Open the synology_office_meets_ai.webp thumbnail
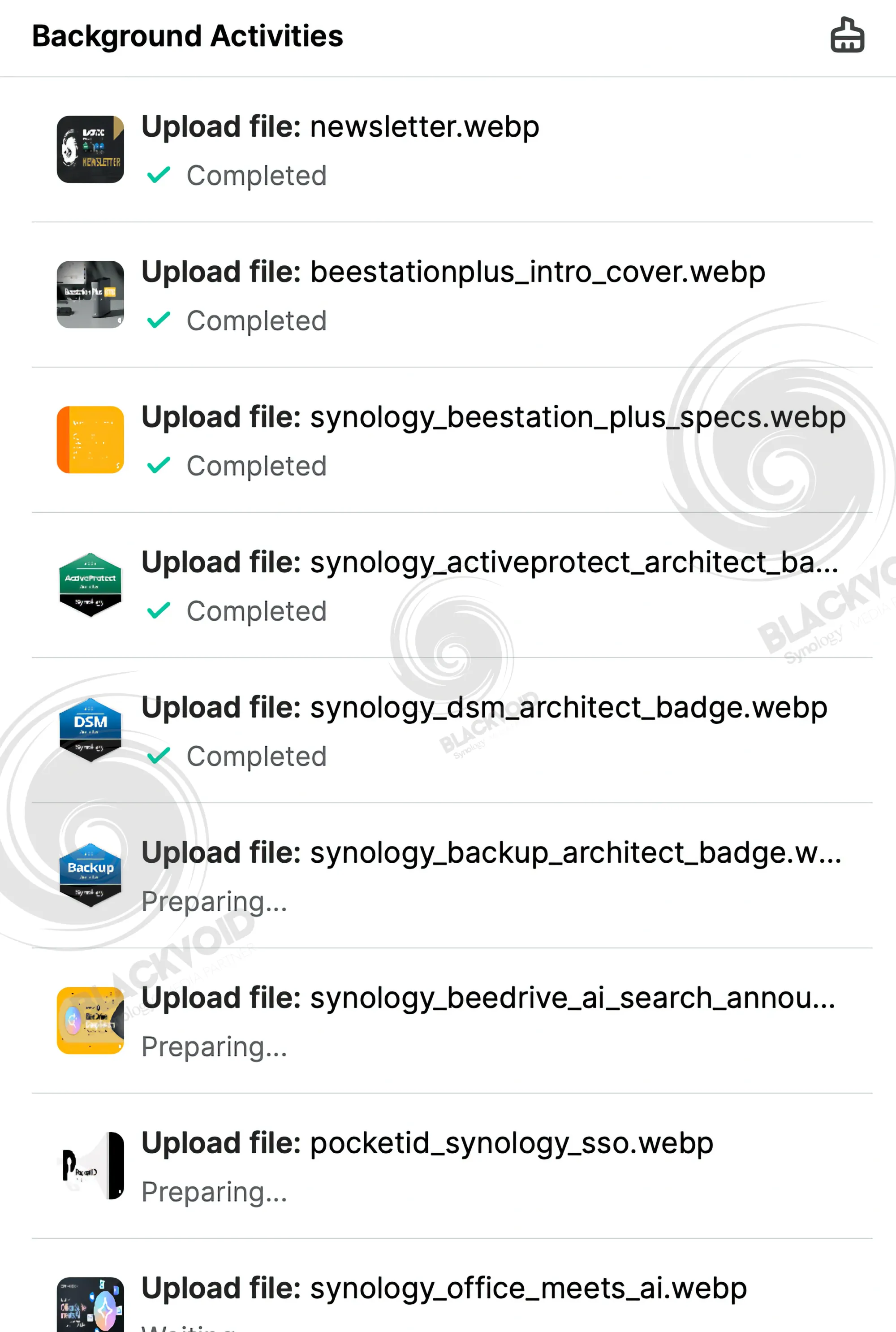The height and width of the screenshot is (1332, 896). (90, 1305)
